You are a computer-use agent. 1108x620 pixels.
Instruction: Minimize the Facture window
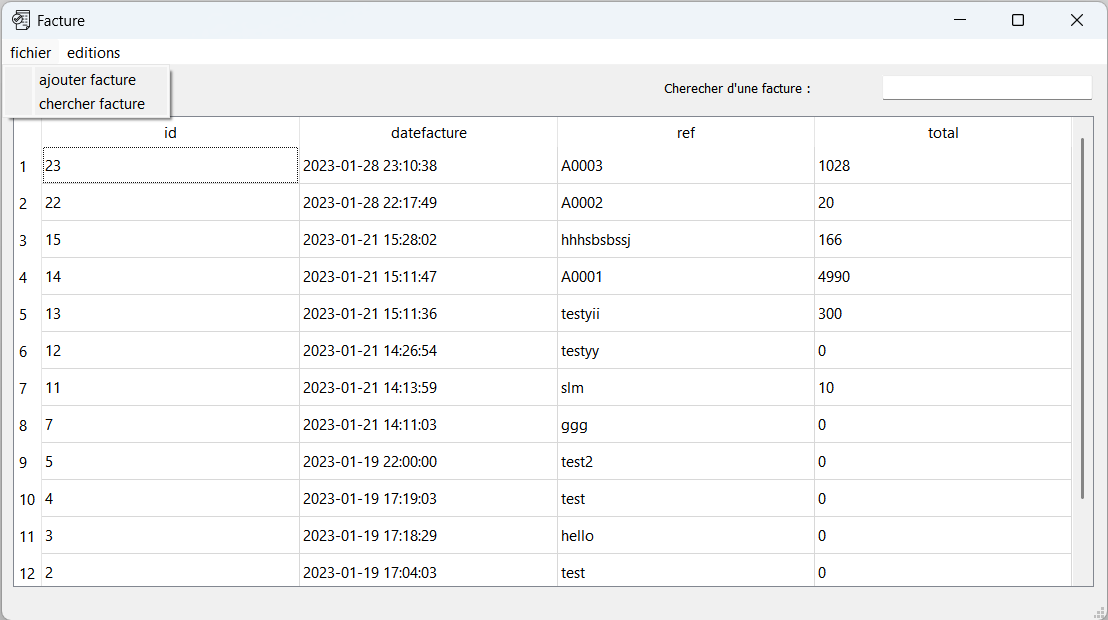coord(960,20)
